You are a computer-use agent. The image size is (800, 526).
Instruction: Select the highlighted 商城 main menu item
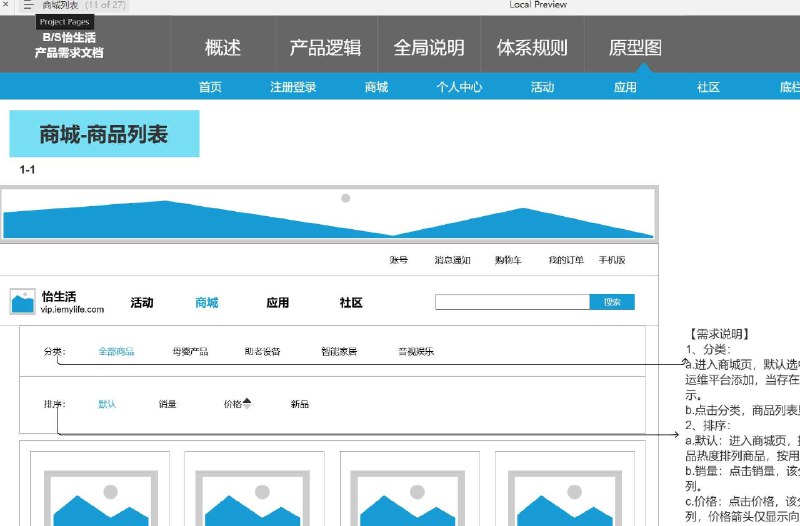207,303
